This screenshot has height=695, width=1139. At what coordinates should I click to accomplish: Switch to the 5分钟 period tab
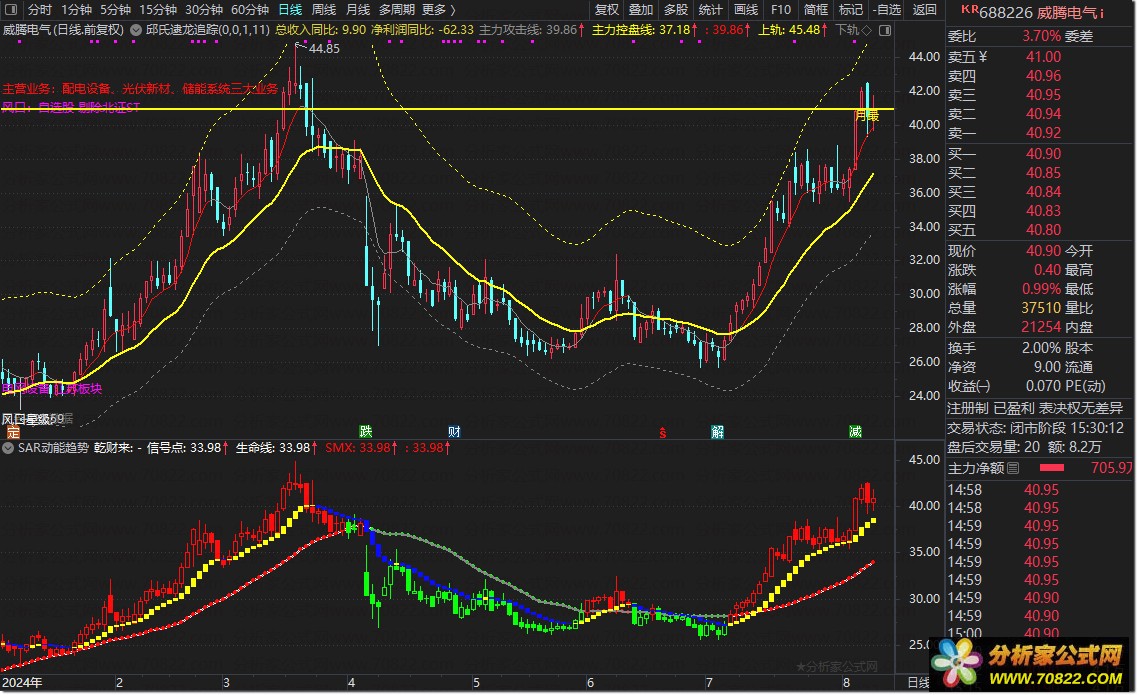tap(115, 9)
